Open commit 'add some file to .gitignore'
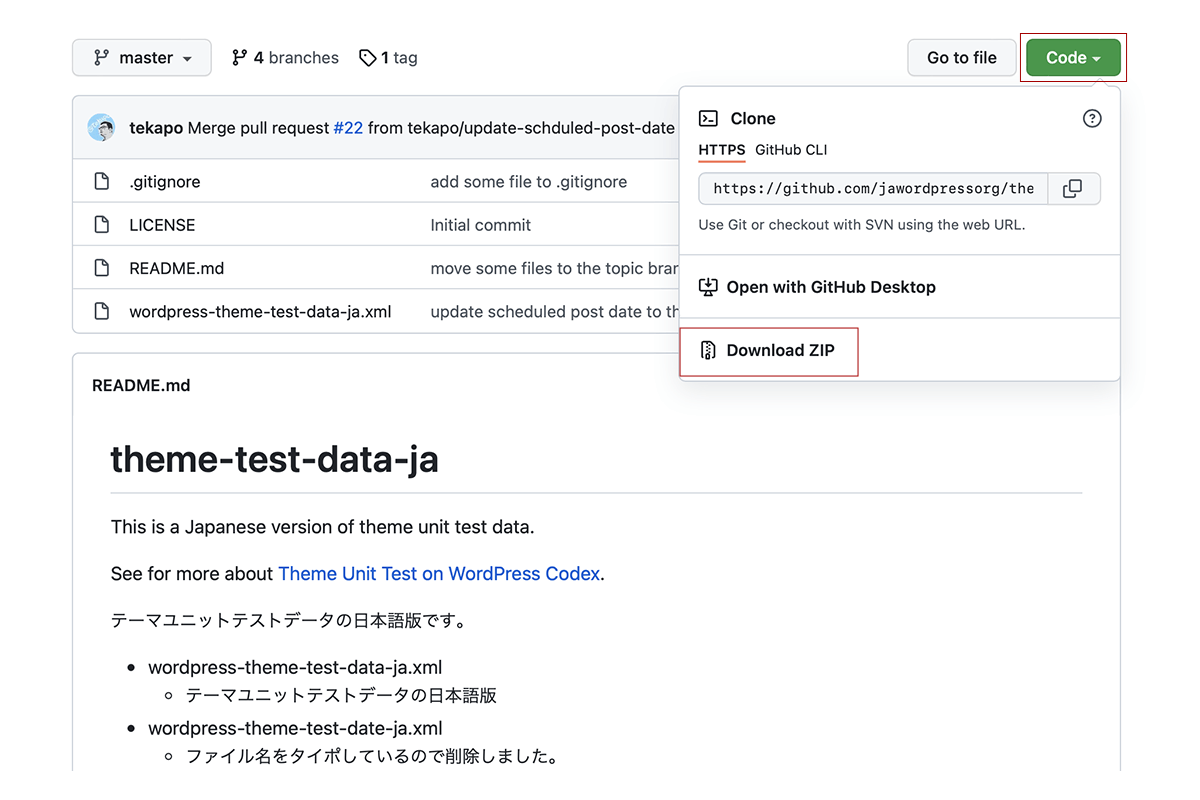Screen dimensions: 1200x800 tap(529, 182)
